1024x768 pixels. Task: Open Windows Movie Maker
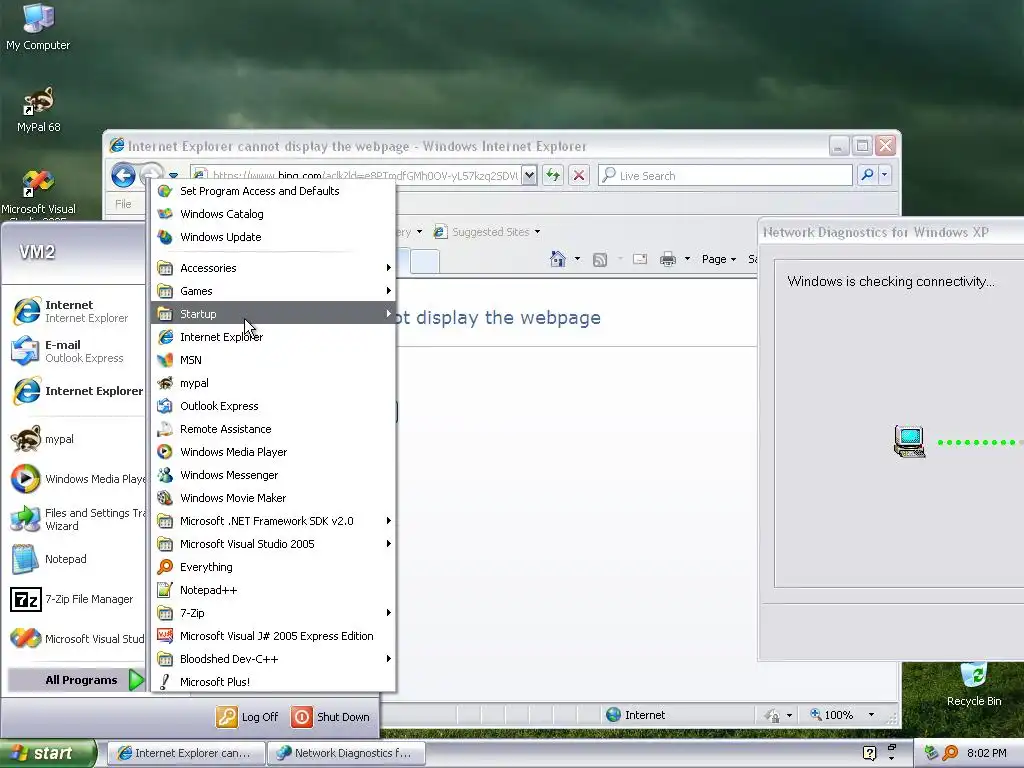coord(273,498)
